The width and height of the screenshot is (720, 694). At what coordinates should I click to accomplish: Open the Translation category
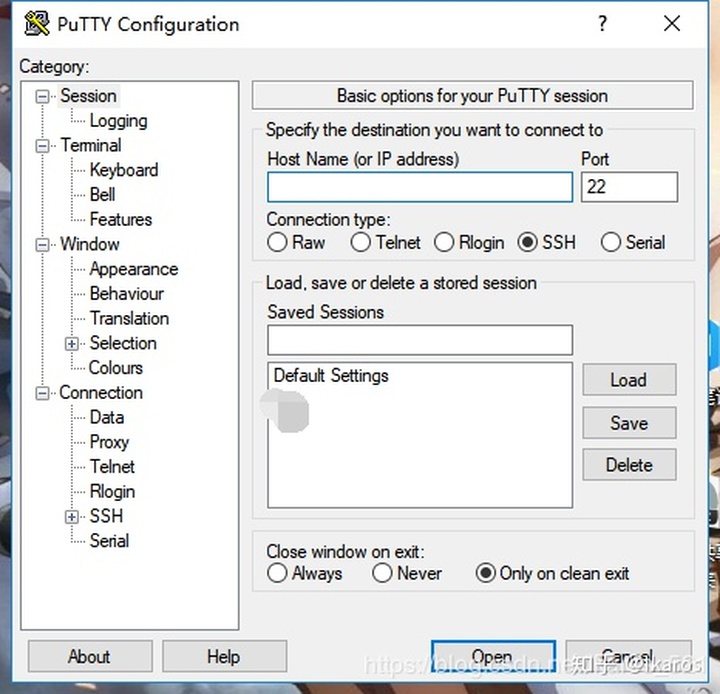(x=129, y=319)
